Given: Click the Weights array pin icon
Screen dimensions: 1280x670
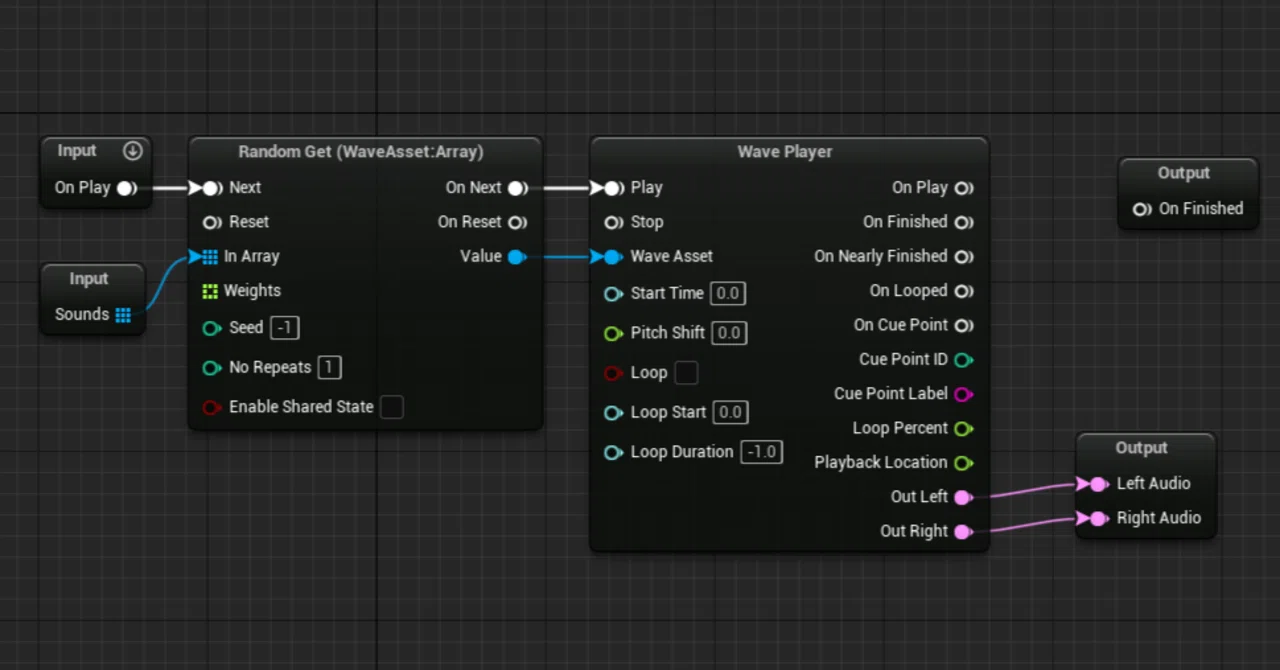Looking at the screenshot, I should click(210, 291).
